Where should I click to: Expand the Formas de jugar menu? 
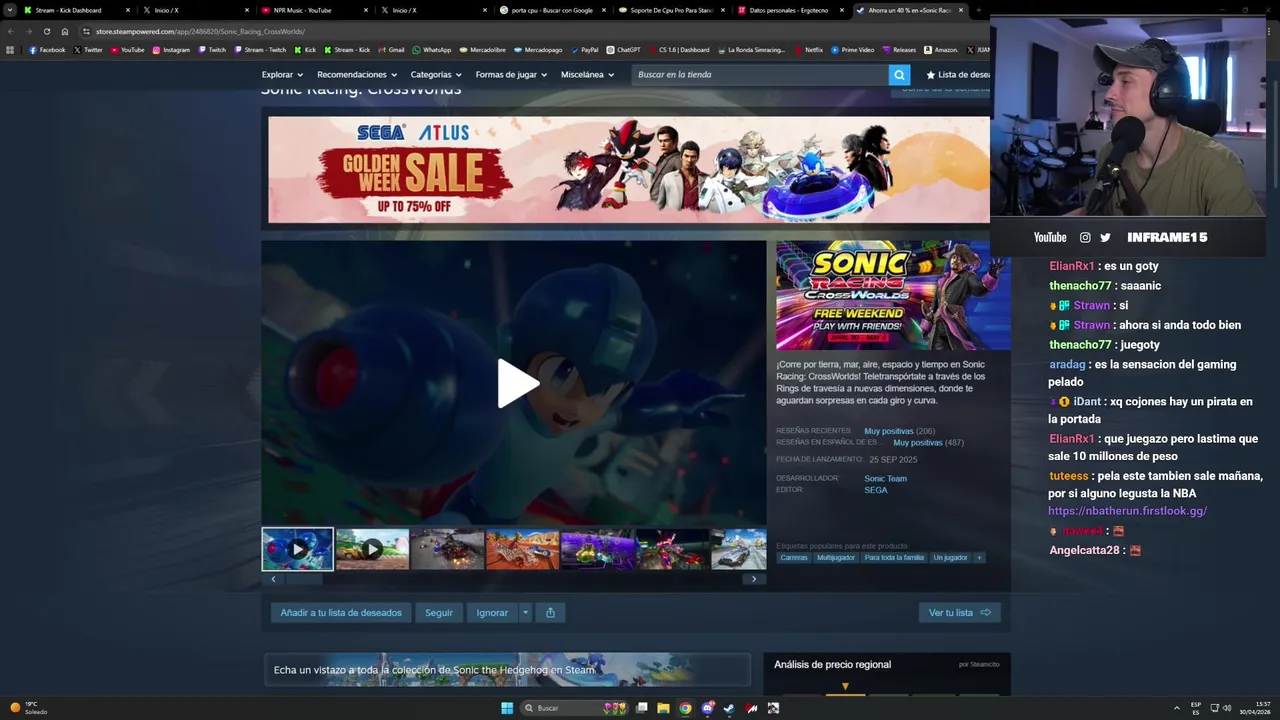click(512, 75)
